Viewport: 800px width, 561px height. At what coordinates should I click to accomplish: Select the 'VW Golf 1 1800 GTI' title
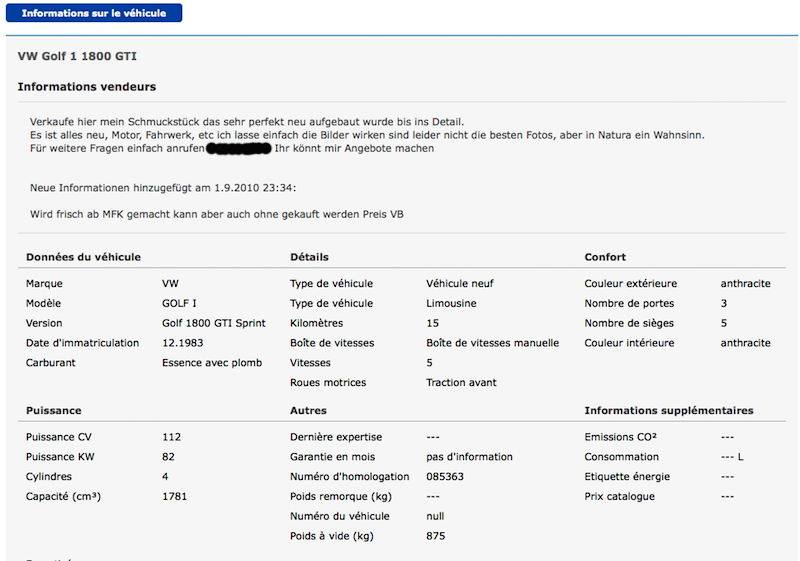(x=77, y=56)
